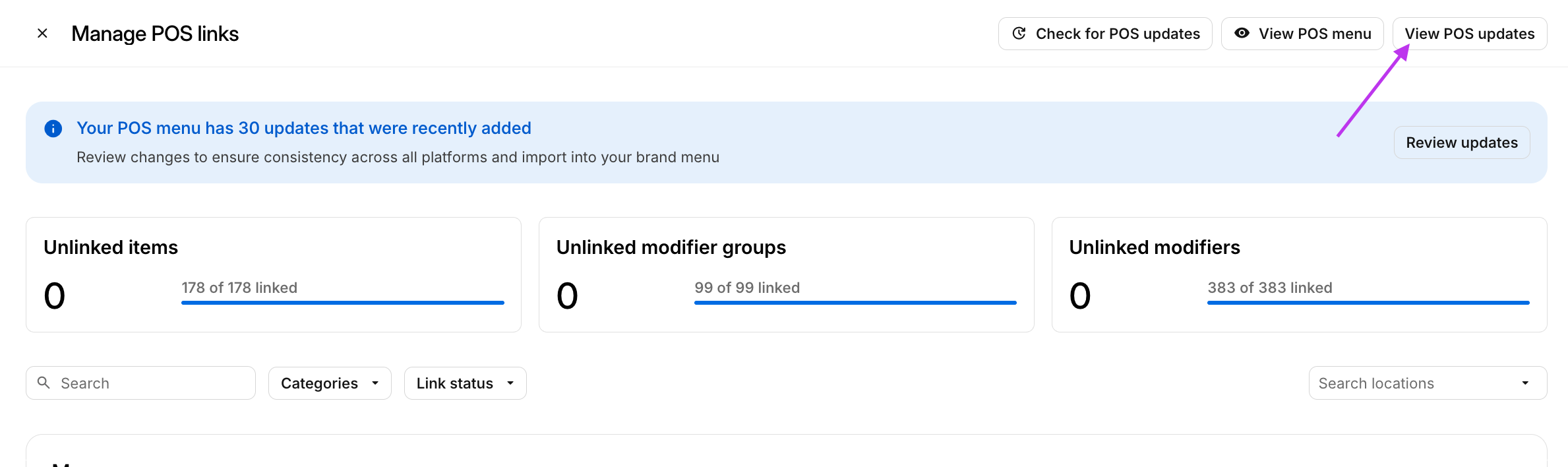
Task: Click the blue info icon in banner
Action: click(x=53, y=129)
